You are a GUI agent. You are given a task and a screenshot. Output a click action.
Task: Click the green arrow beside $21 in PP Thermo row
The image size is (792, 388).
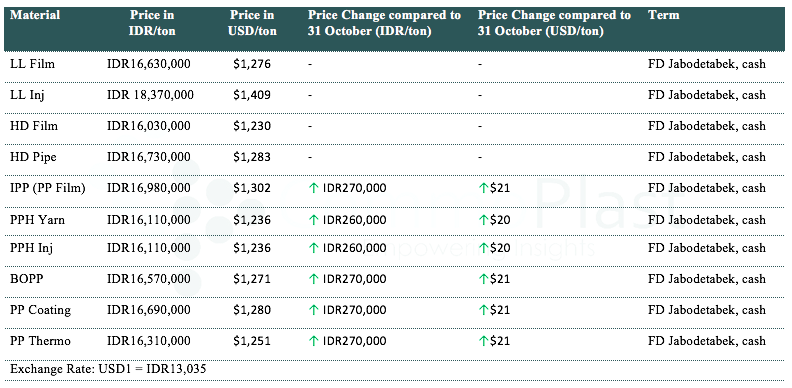(483, 341)
